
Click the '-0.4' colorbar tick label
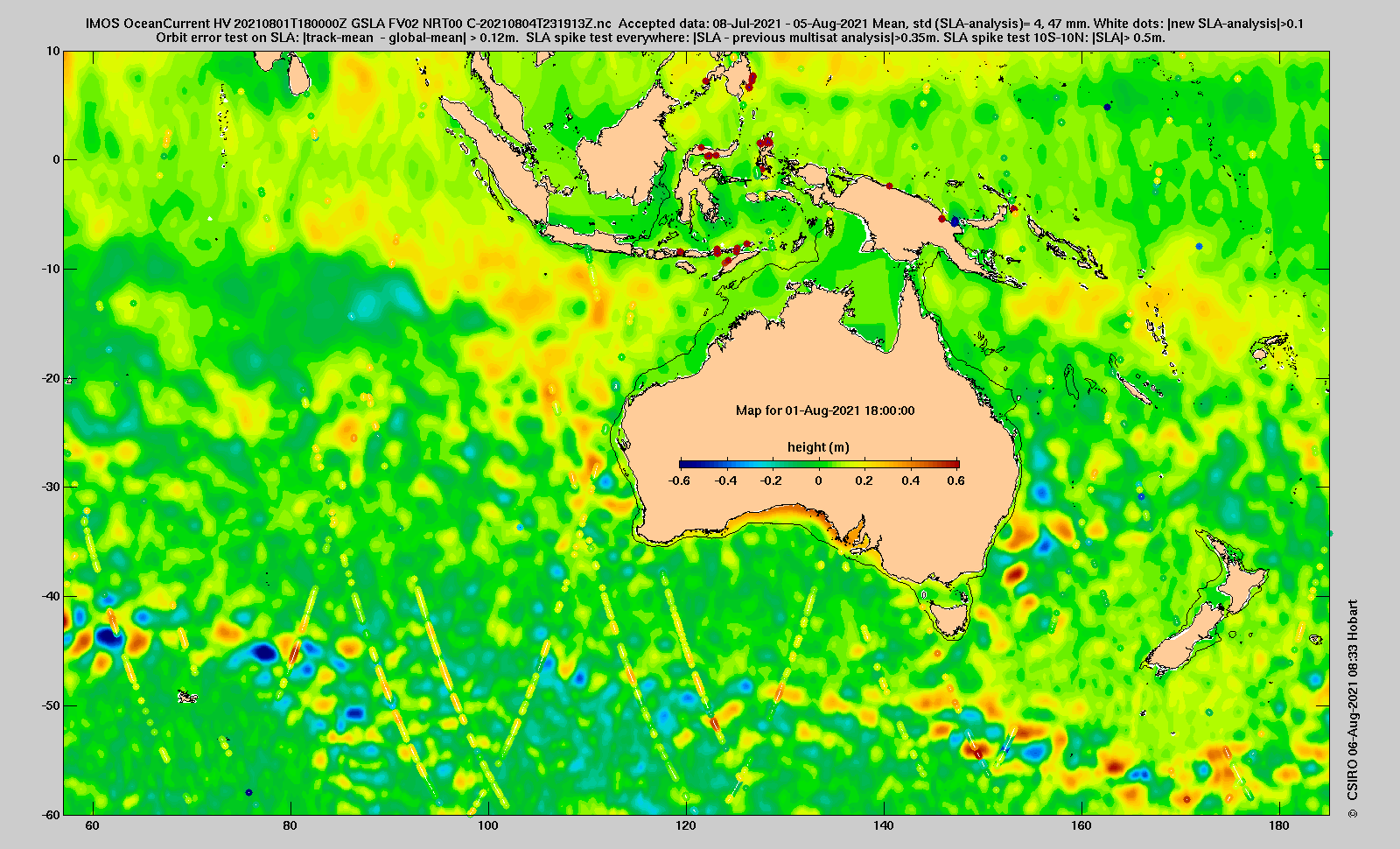click(725, 481)
